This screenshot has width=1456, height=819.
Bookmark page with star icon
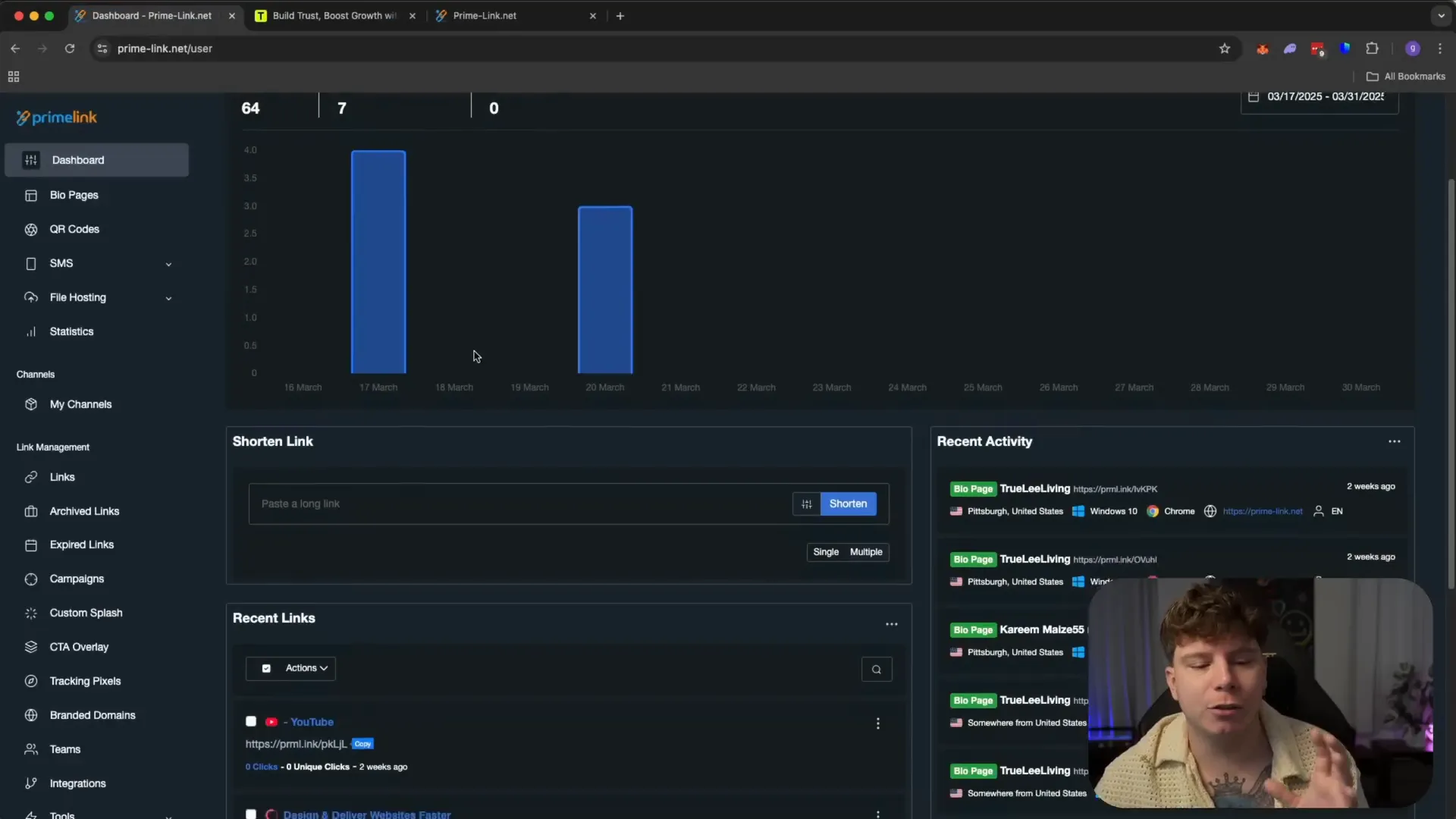click(1225, 49)
